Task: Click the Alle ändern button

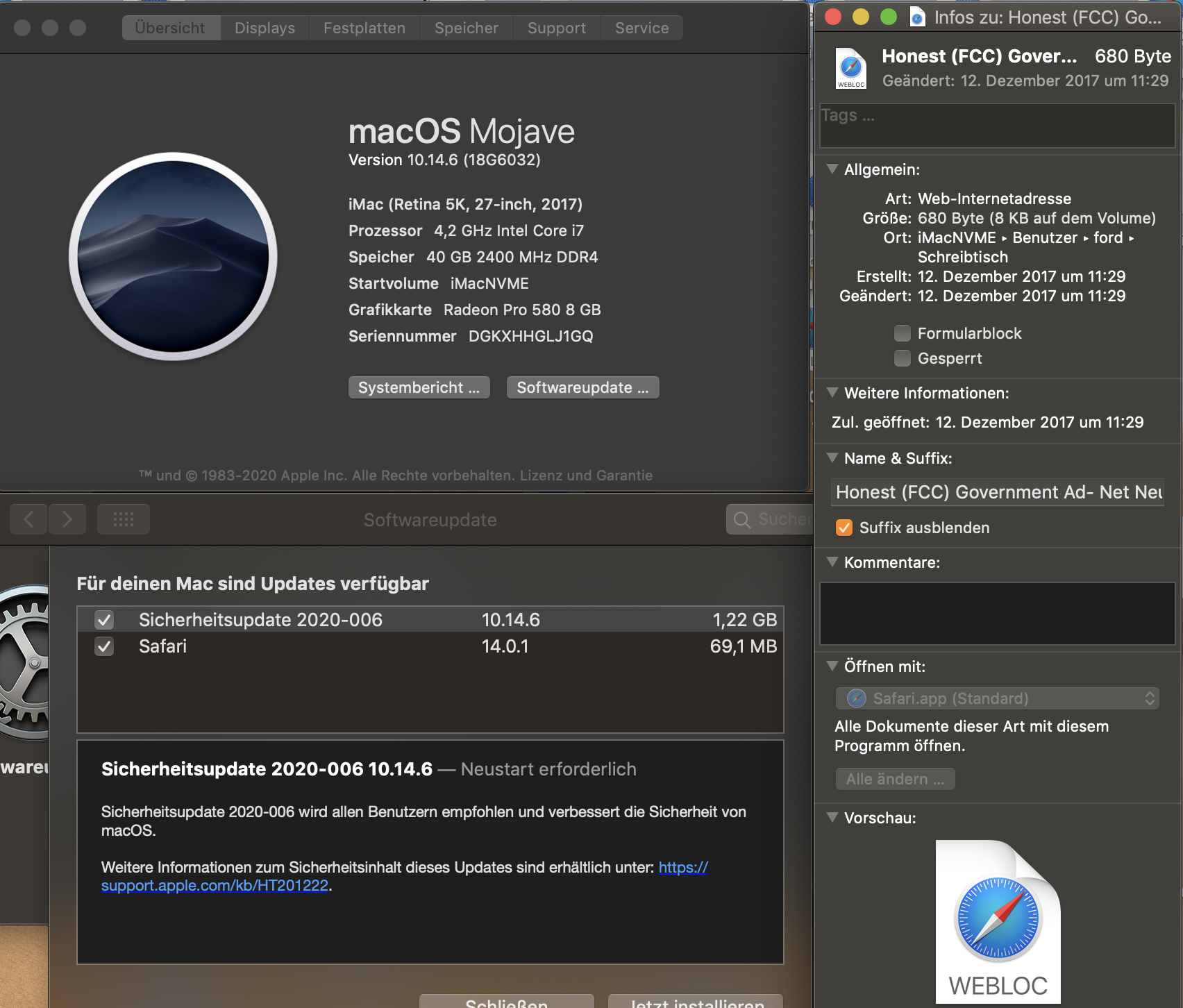Action: pos(896,779)
